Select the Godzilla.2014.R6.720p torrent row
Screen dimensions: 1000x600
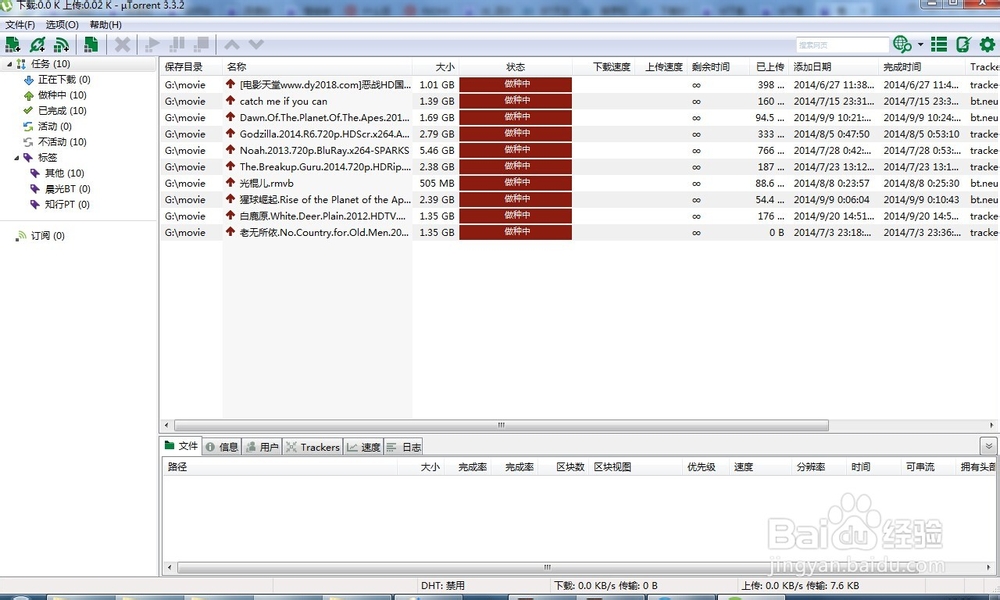click(580, 134)
